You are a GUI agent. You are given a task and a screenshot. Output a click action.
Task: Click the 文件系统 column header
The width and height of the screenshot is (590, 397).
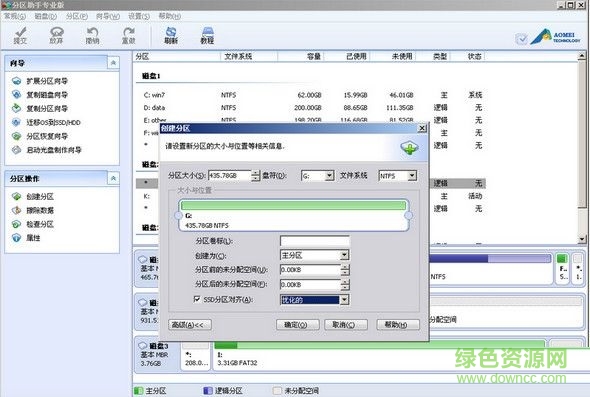click(249, 56)
